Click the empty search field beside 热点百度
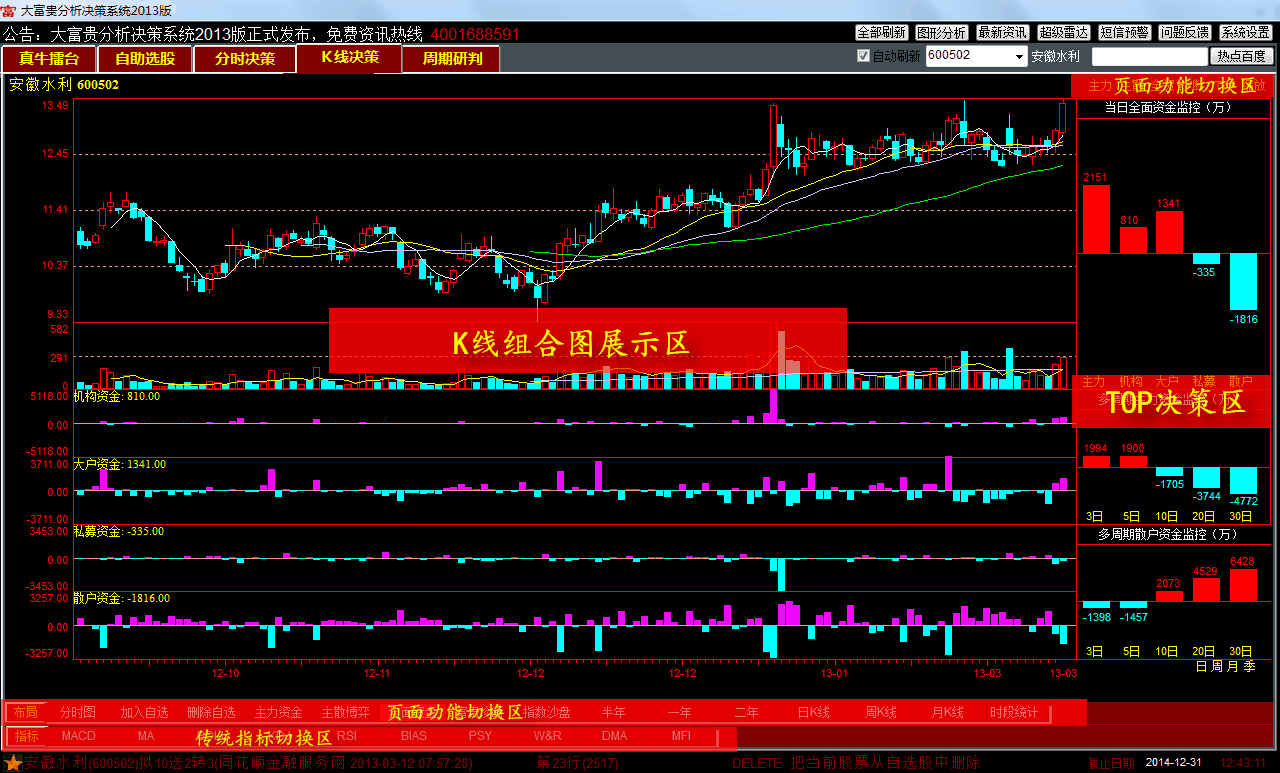Viewport: 1280px width, 773px height. [1150, 57]
